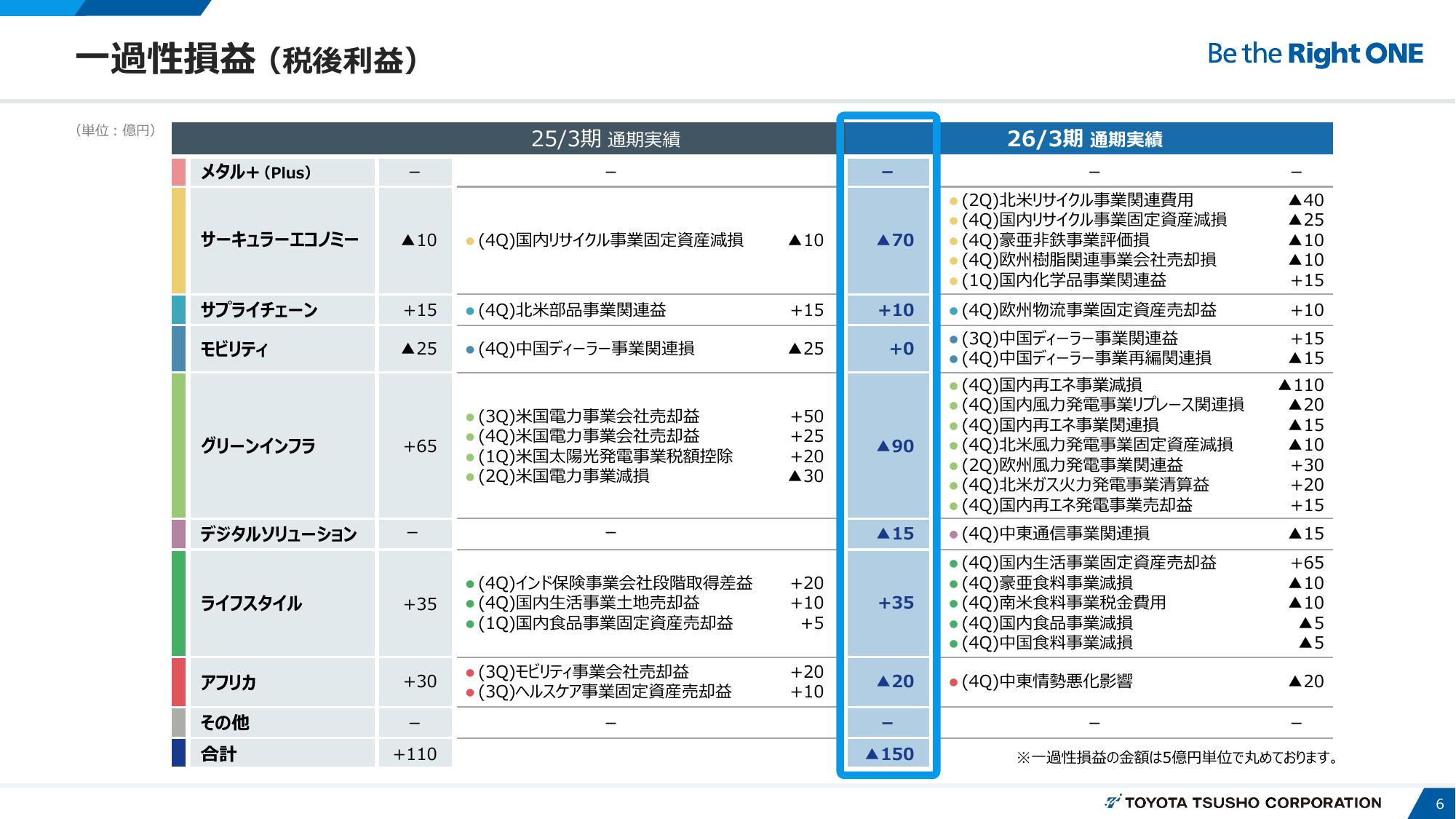Viewport: 1456px width, 819px height.
Task: Click the highlighted ▲70 value
Action: pyautogui.click(x=895, y=240)
